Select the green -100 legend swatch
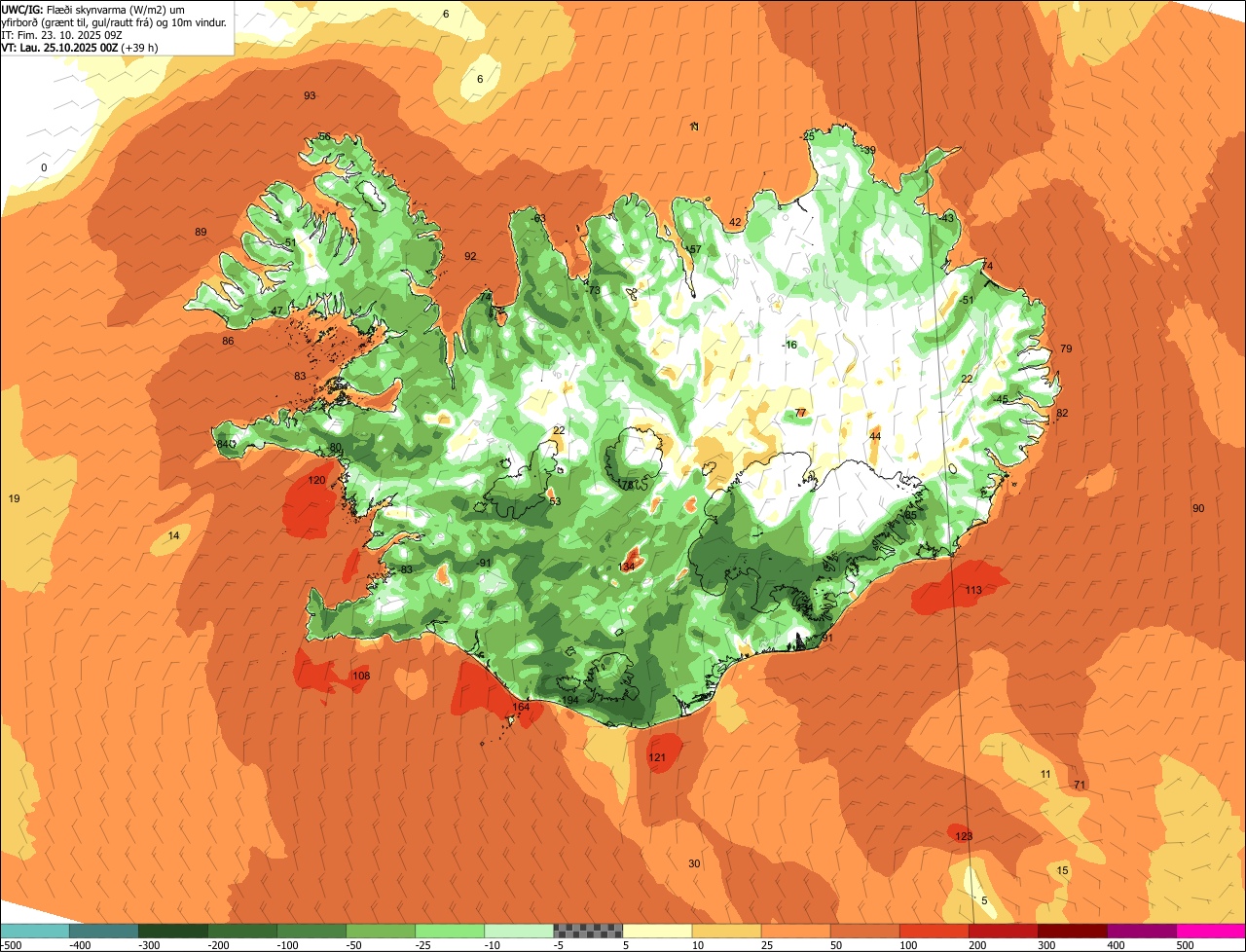 311,931
